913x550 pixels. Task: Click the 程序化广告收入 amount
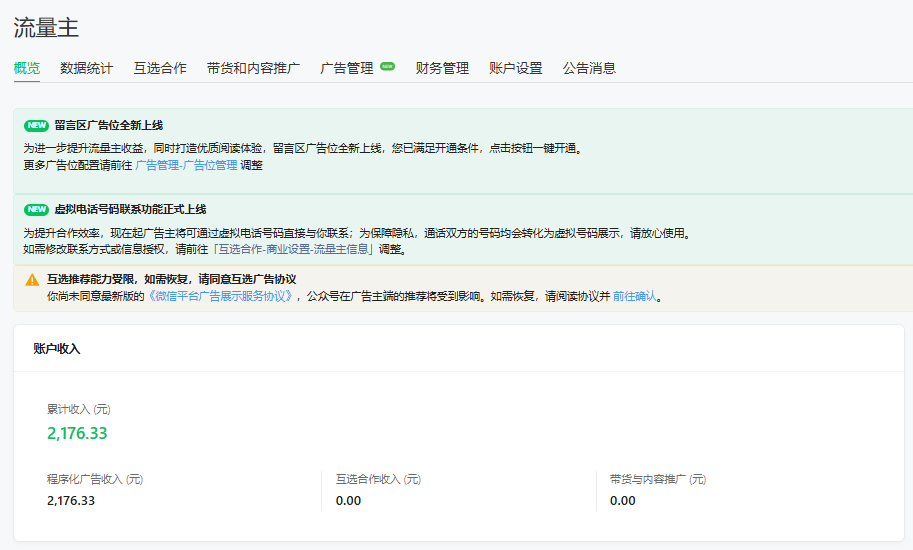71,500
